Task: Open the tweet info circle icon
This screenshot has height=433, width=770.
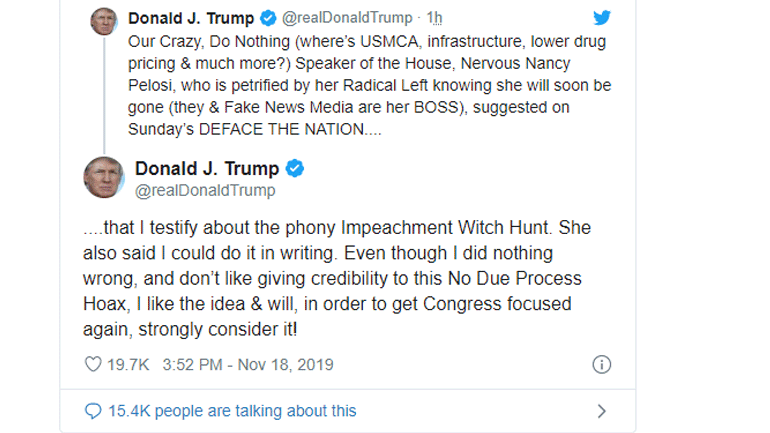Action: pos(601,365)
